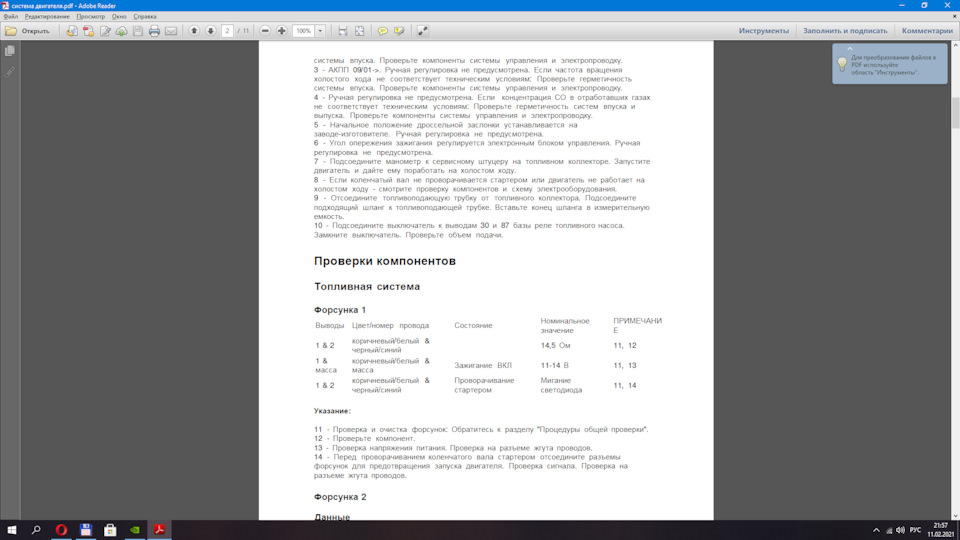Collapse the PDF conversion tip popup
960x540 pixels.
pyautogui.click(x=850, y=48)
